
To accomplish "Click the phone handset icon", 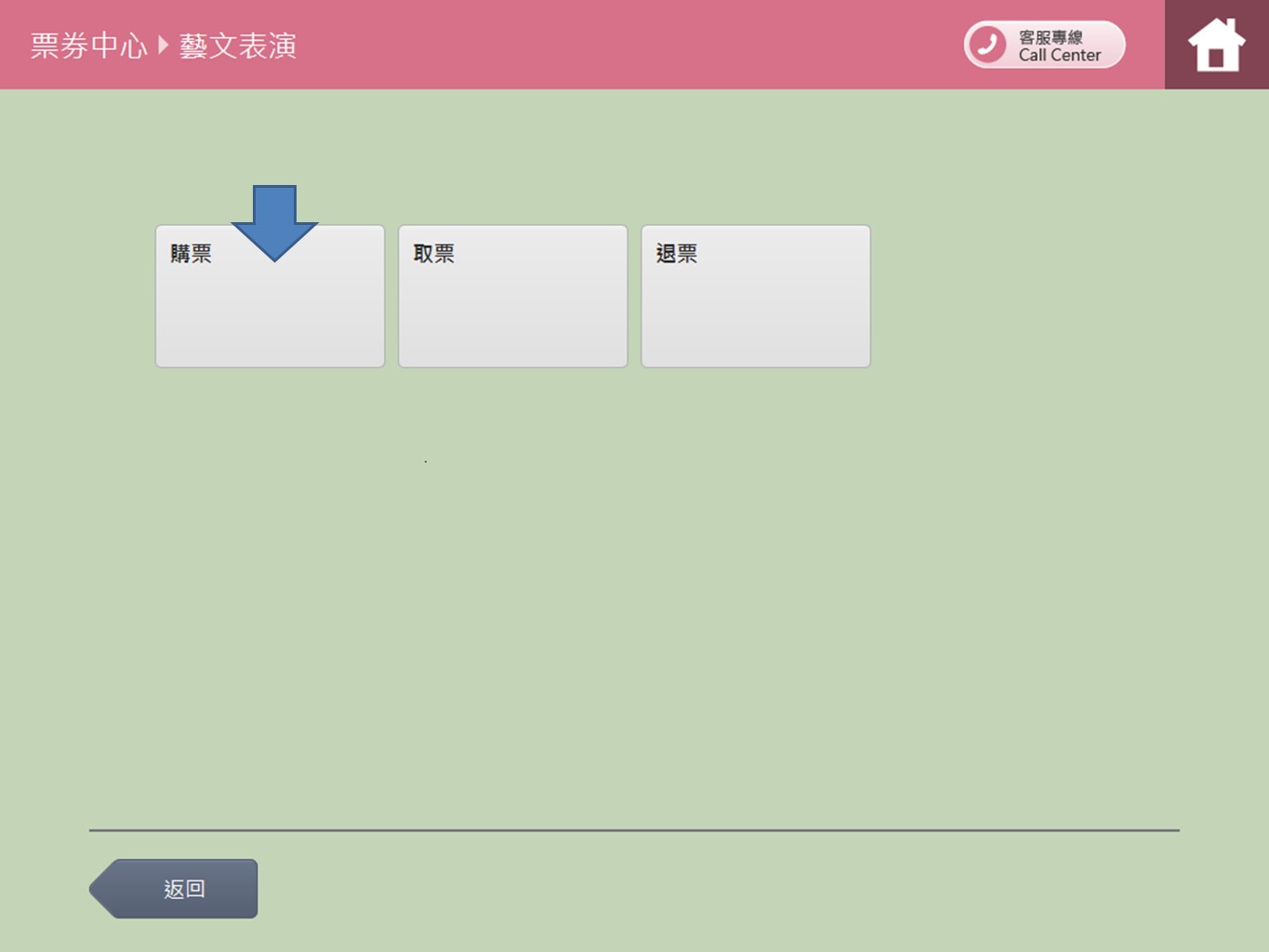I will click(x=987, y=45).
